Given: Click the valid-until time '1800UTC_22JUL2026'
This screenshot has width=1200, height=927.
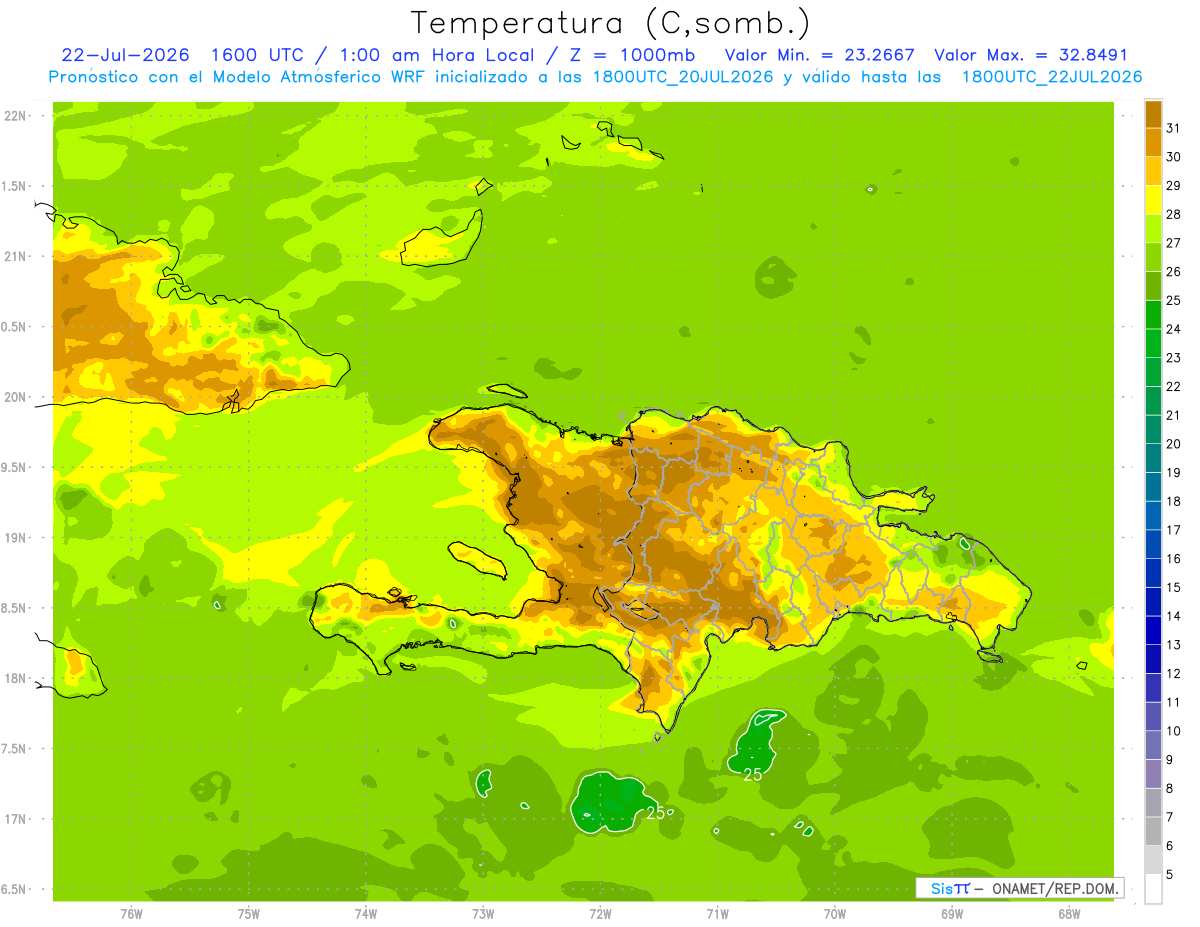Looking at the screenshot, I should (1052, 77).
